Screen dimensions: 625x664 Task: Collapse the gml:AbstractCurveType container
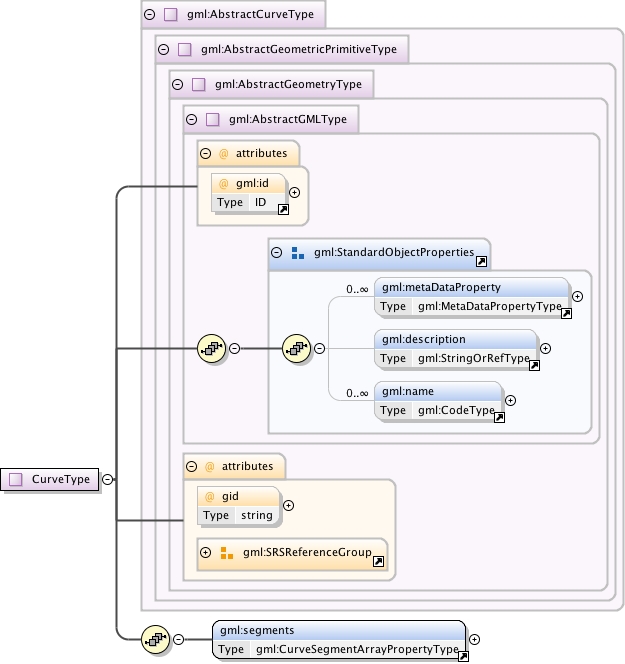pos(149,14)
